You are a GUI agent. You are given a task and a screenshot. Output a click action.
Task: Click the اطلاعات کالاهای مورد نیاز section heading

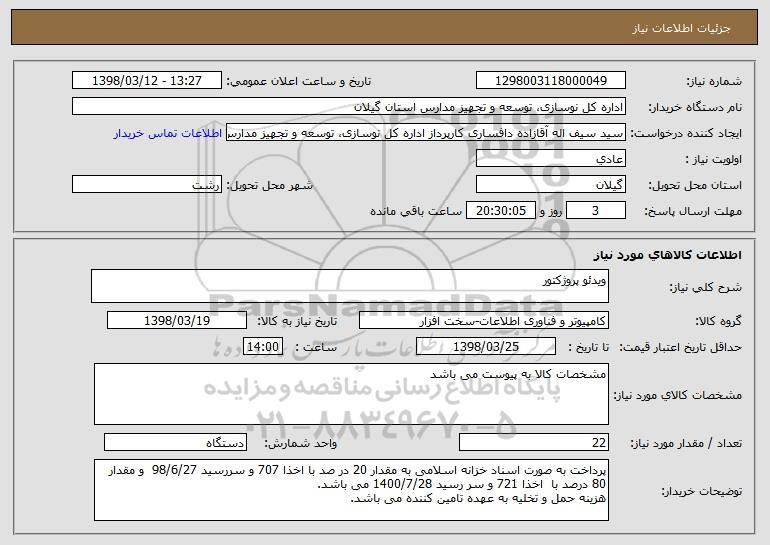[667, 255]
